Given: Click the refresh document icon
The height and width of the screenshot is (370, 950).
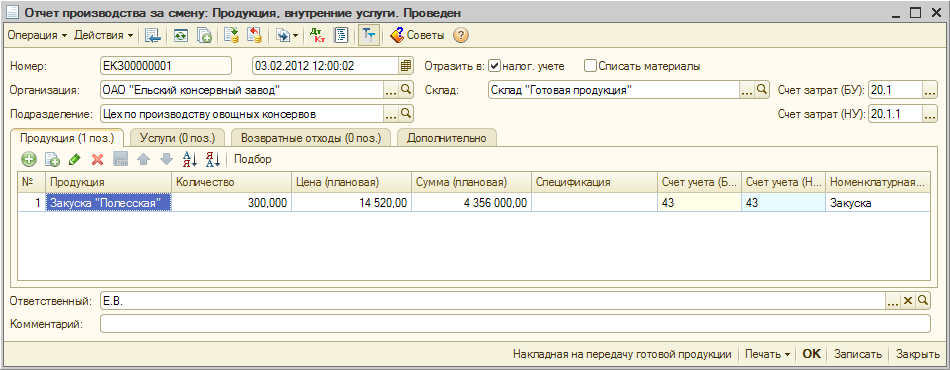Looking at the screenshot, I should 181,36.
